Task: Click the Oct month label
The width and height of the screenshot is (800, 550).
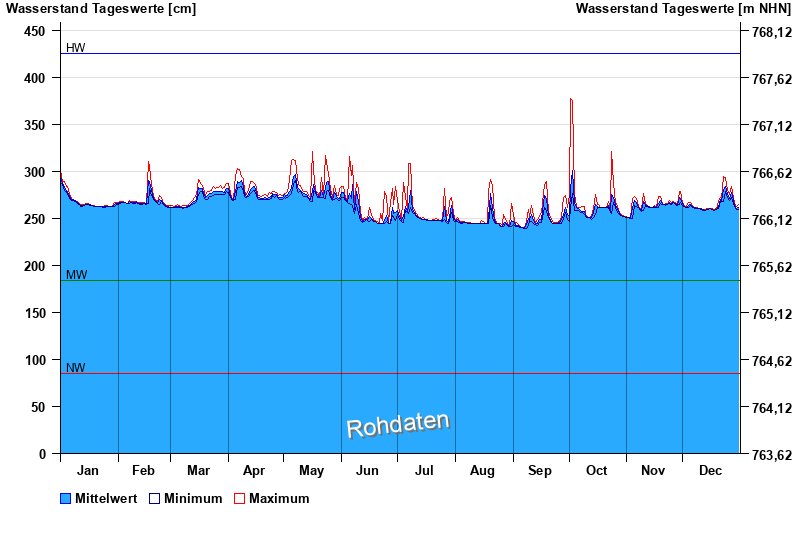Action: [x=596, y=470]
